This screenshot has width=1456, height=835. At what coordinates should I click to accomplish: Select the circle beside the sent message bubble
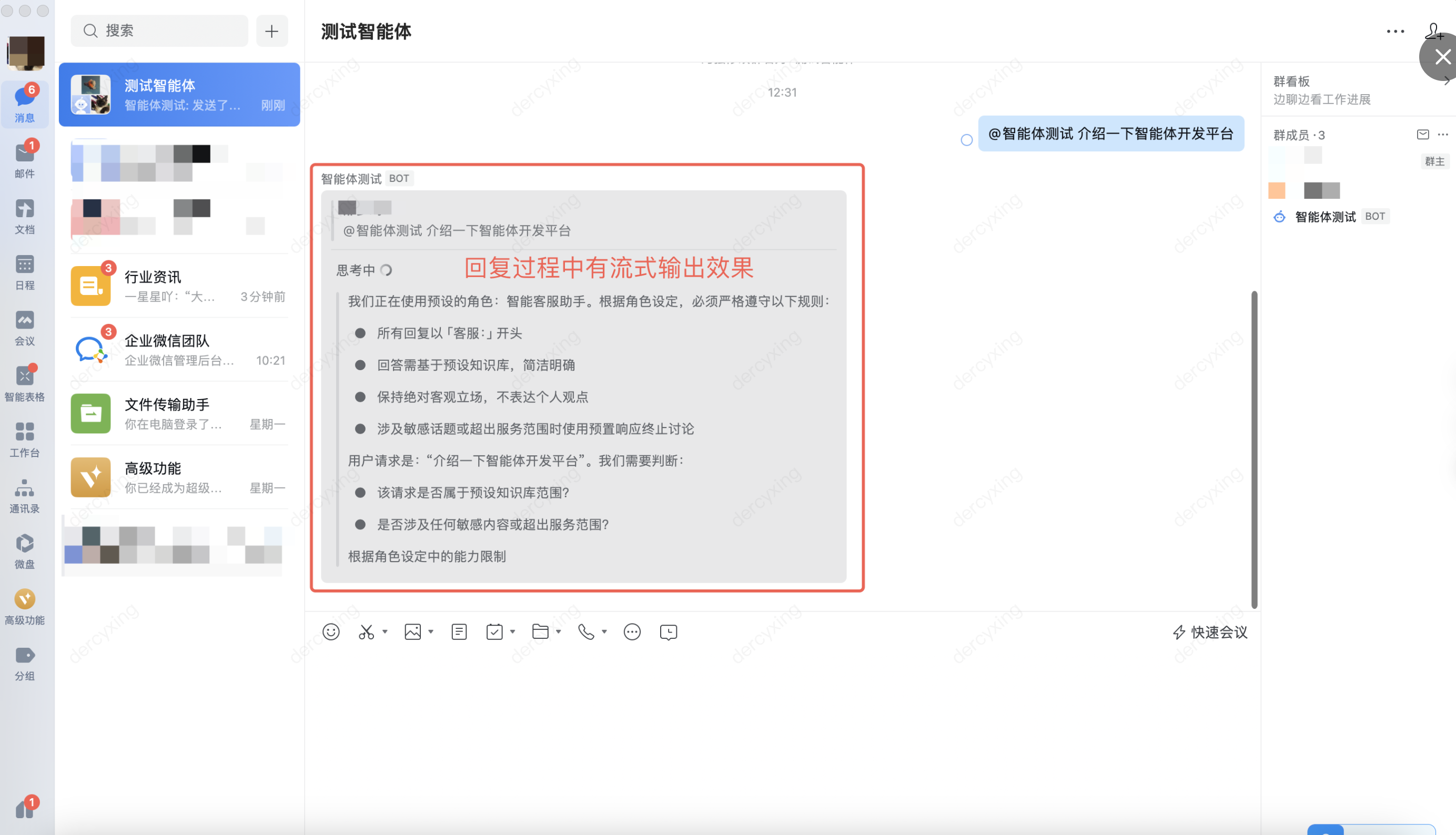point(967,140)
